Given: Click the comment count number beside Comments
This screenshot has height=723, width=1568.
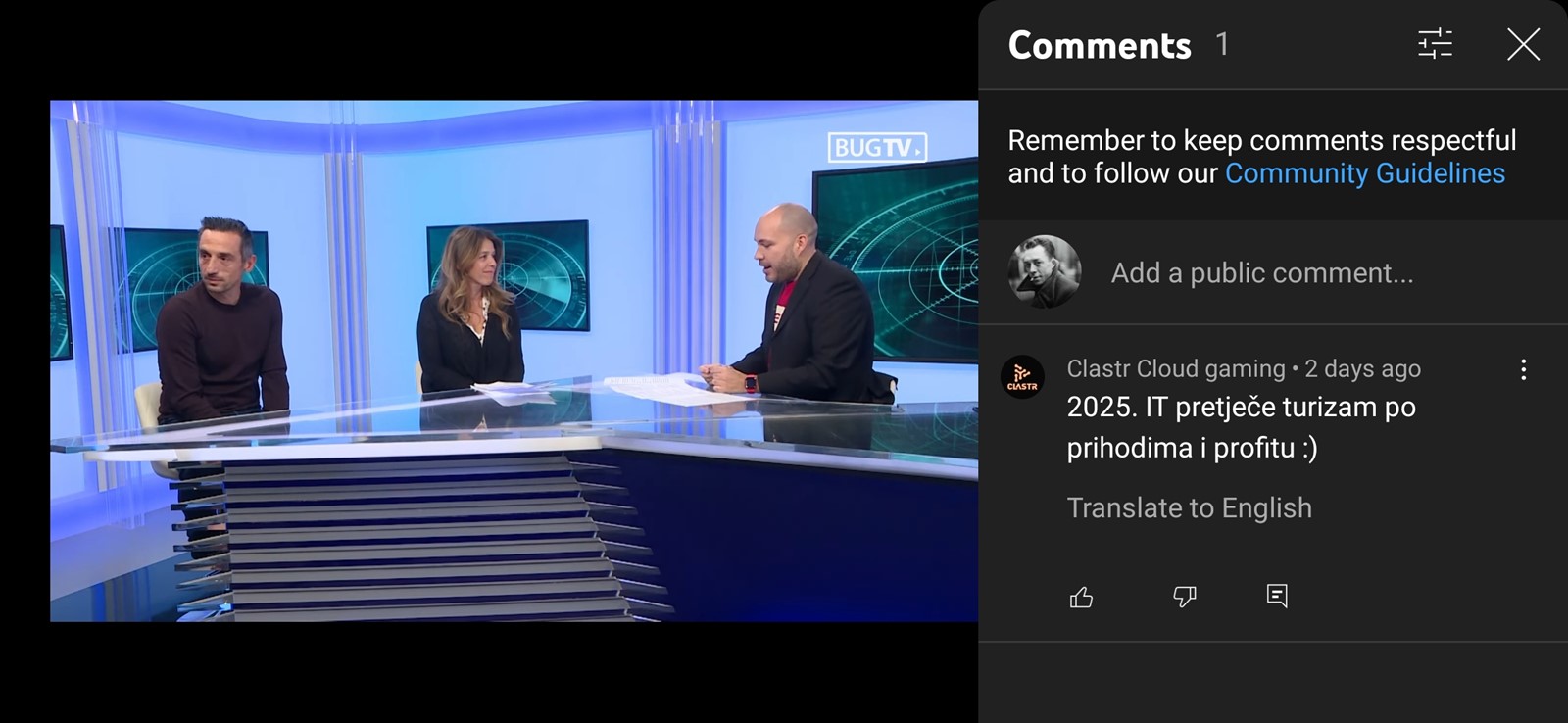Looking at the screenshot, I should 1222,44.
